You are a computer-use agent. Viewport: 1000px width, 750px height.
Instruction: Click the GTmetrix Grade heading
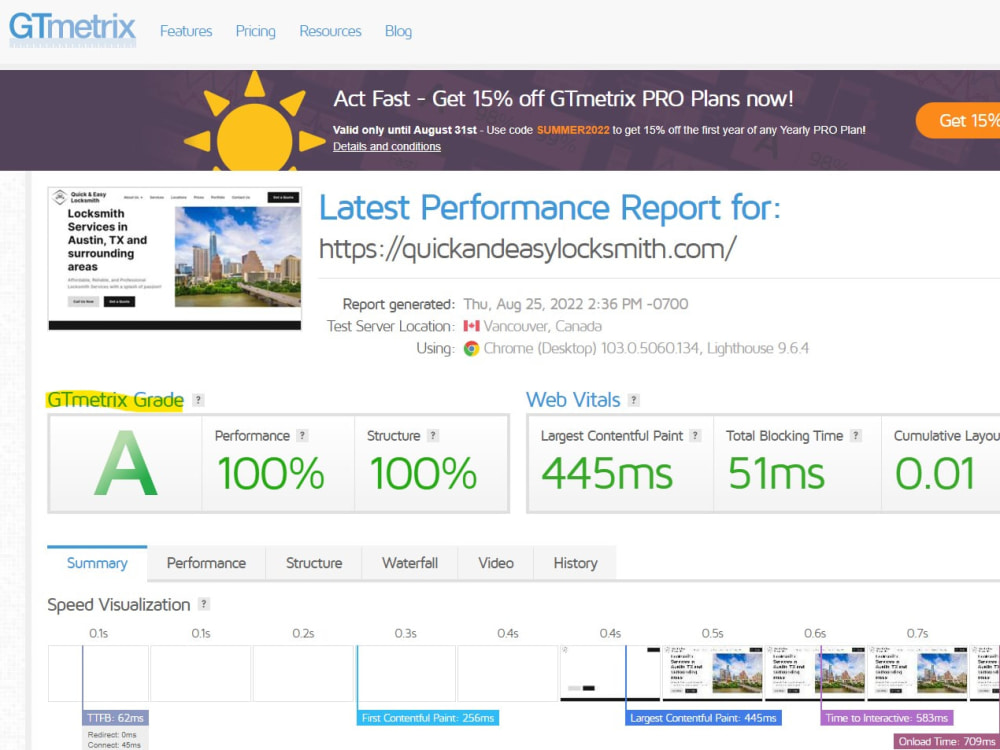[x=115, y=400]
